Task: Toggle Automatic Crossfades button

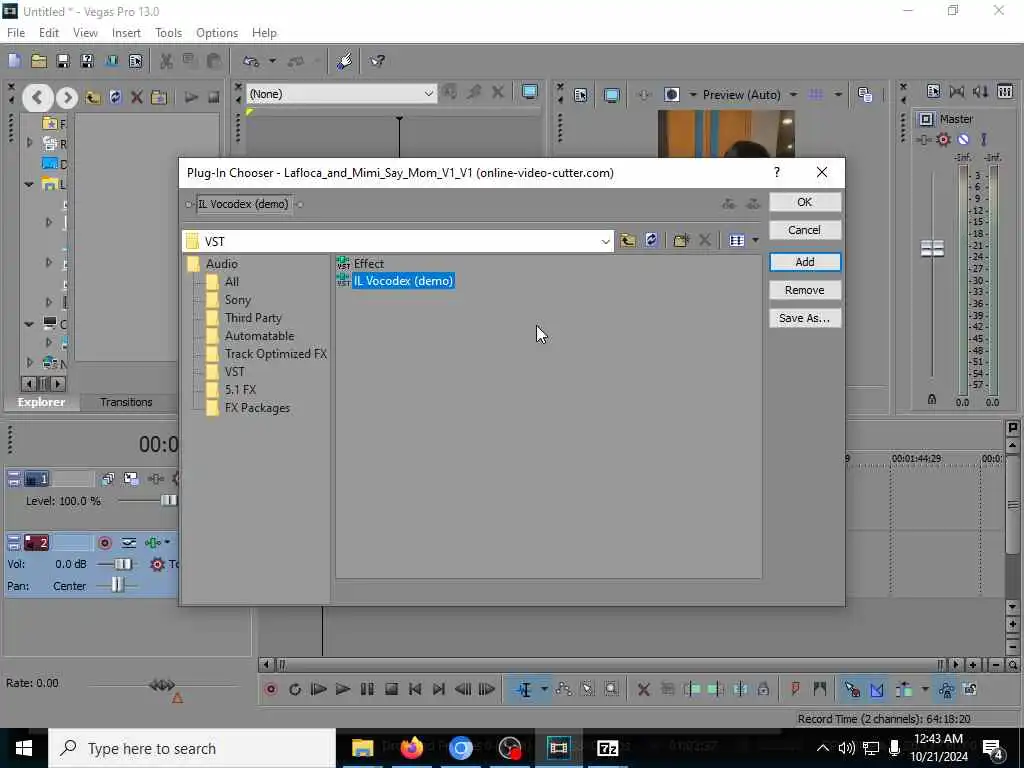Action: click(876, 689)
